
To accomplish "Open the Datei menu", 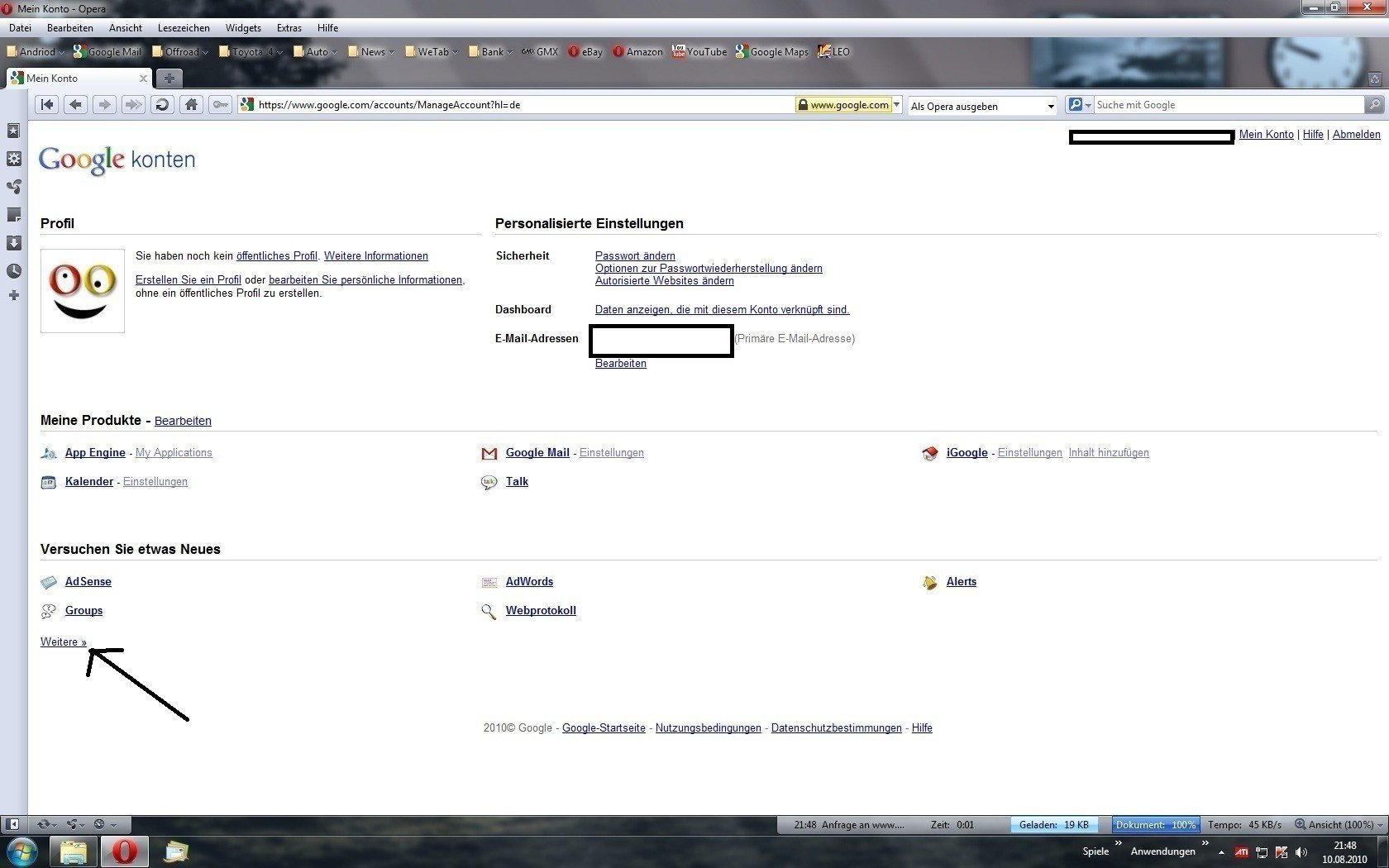I will (x=20, y=27).
